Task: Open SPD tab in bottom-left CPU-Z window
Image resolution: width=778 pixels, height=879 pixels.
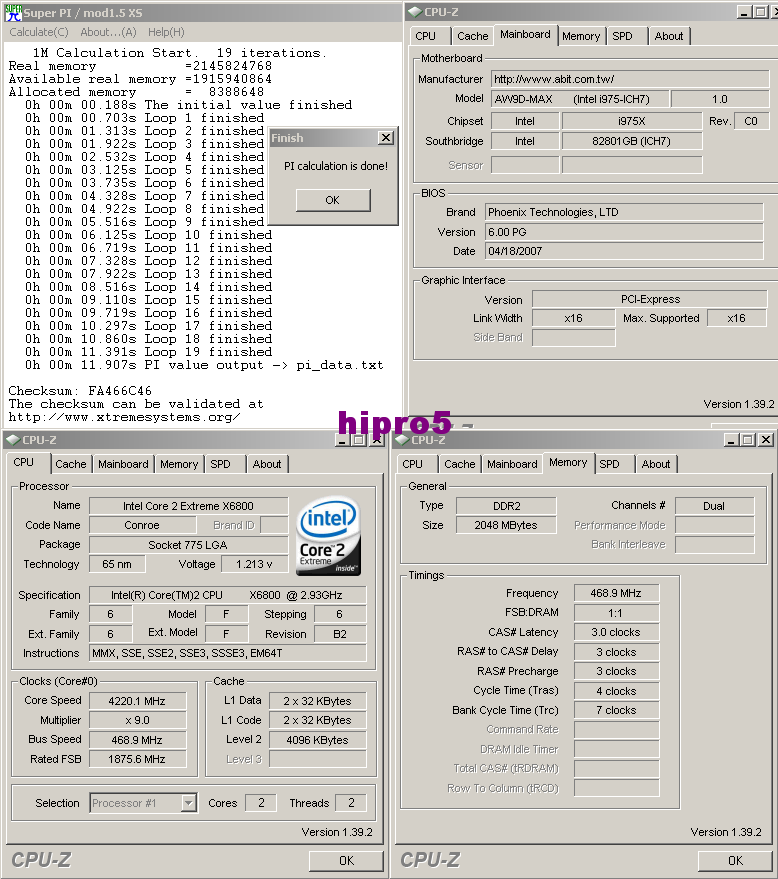Action: tap(224, 464)
